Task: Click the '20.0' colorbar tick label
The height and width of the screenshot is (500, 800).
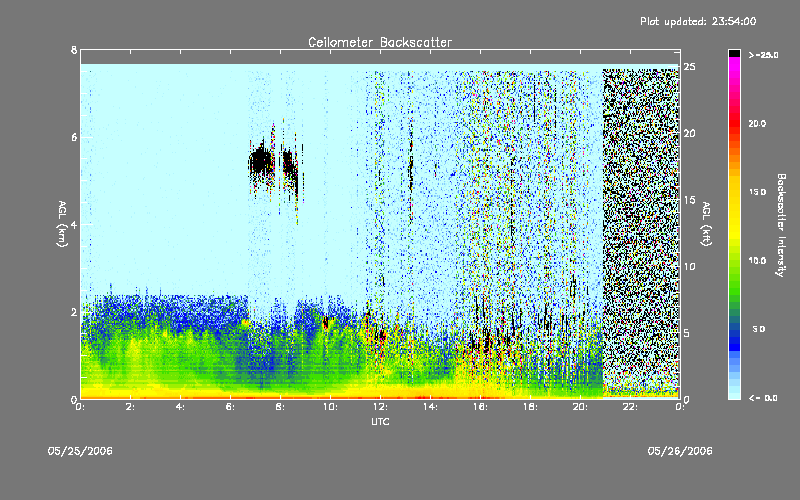Action: coord(757,123)
